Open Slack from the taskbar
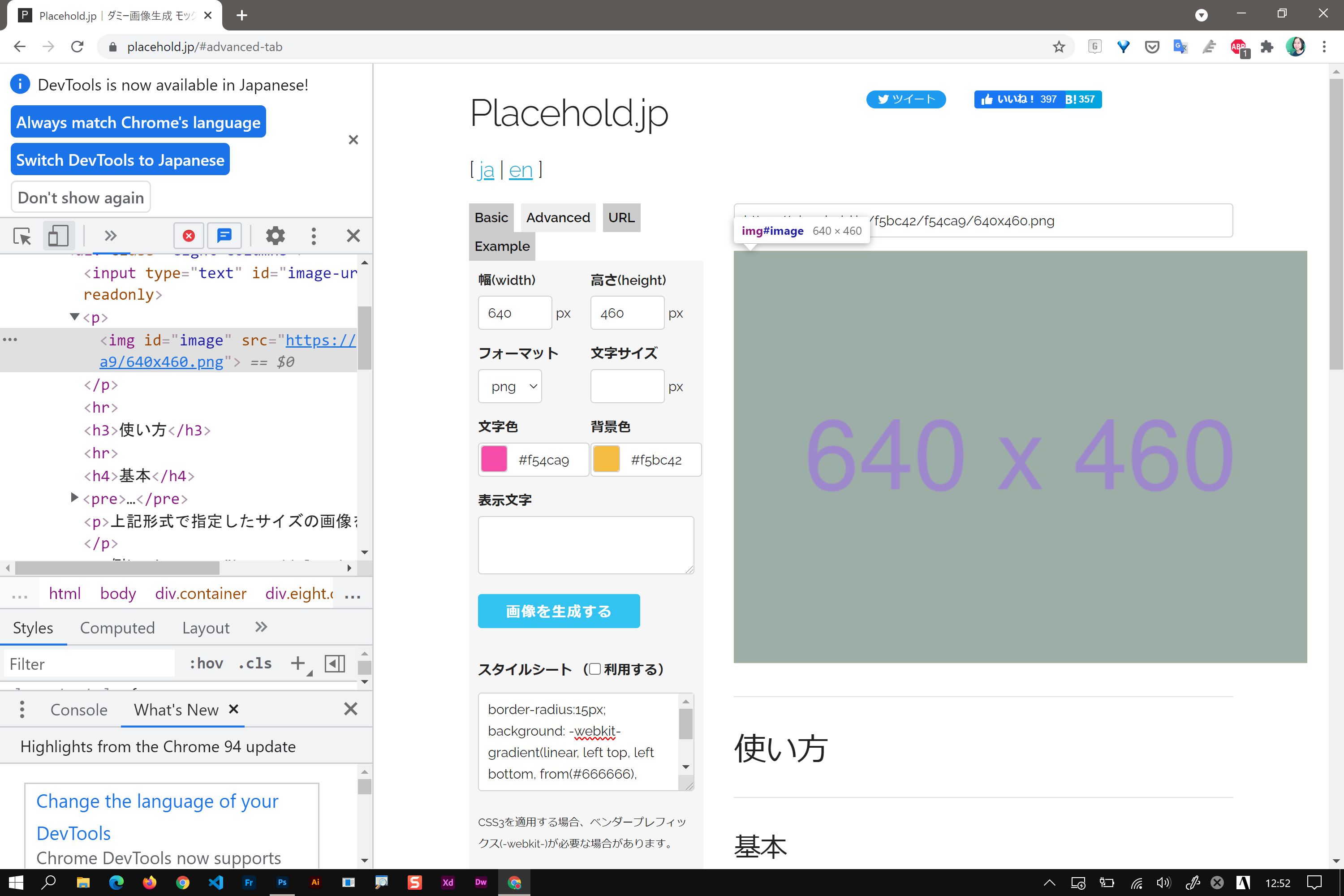The height and width of the screenshot is (896, 1344). 414,882
